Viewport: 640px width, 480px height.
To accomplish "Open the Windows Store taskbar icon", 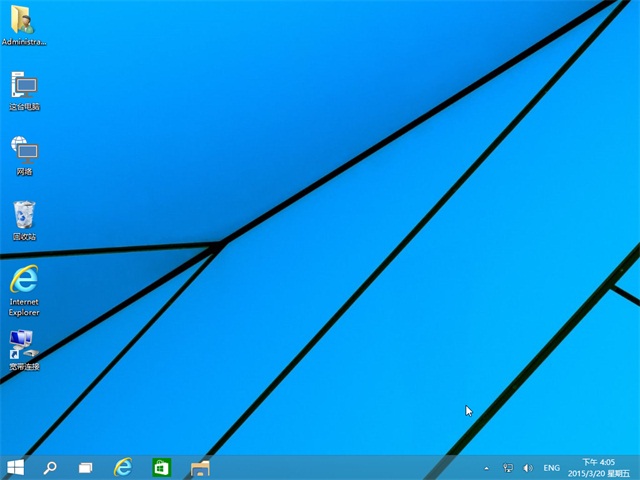I will [161, 467].
